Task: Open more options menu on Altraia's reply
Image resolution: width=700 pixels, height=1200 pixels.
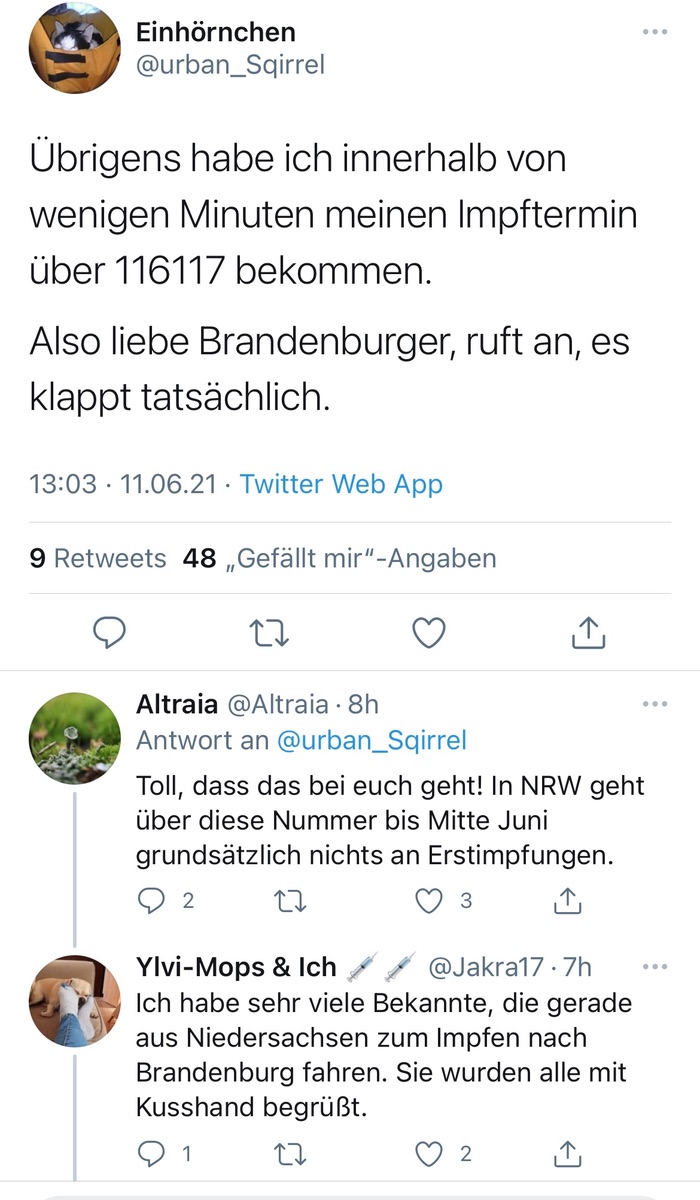Action: (654, 704)
